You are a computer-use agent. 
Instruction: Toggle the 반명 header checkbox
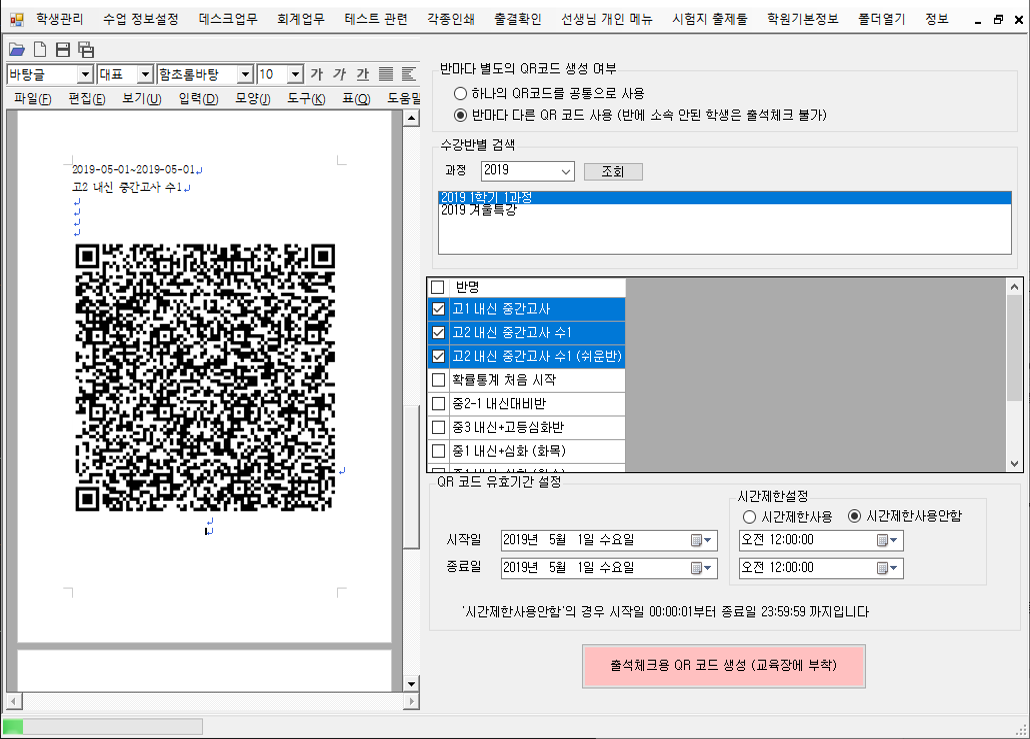tap(437, 287)
